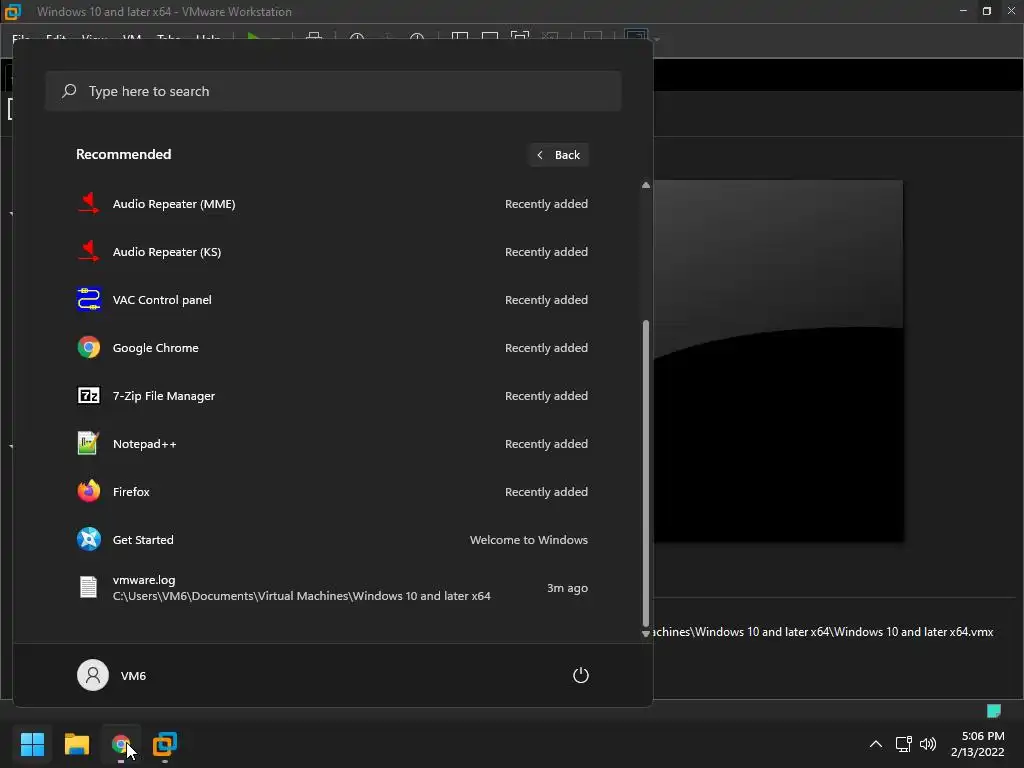The image size is (1024, 768).
Task: Launch Audio Repeater (KS) app
Action: coord(332,252)
